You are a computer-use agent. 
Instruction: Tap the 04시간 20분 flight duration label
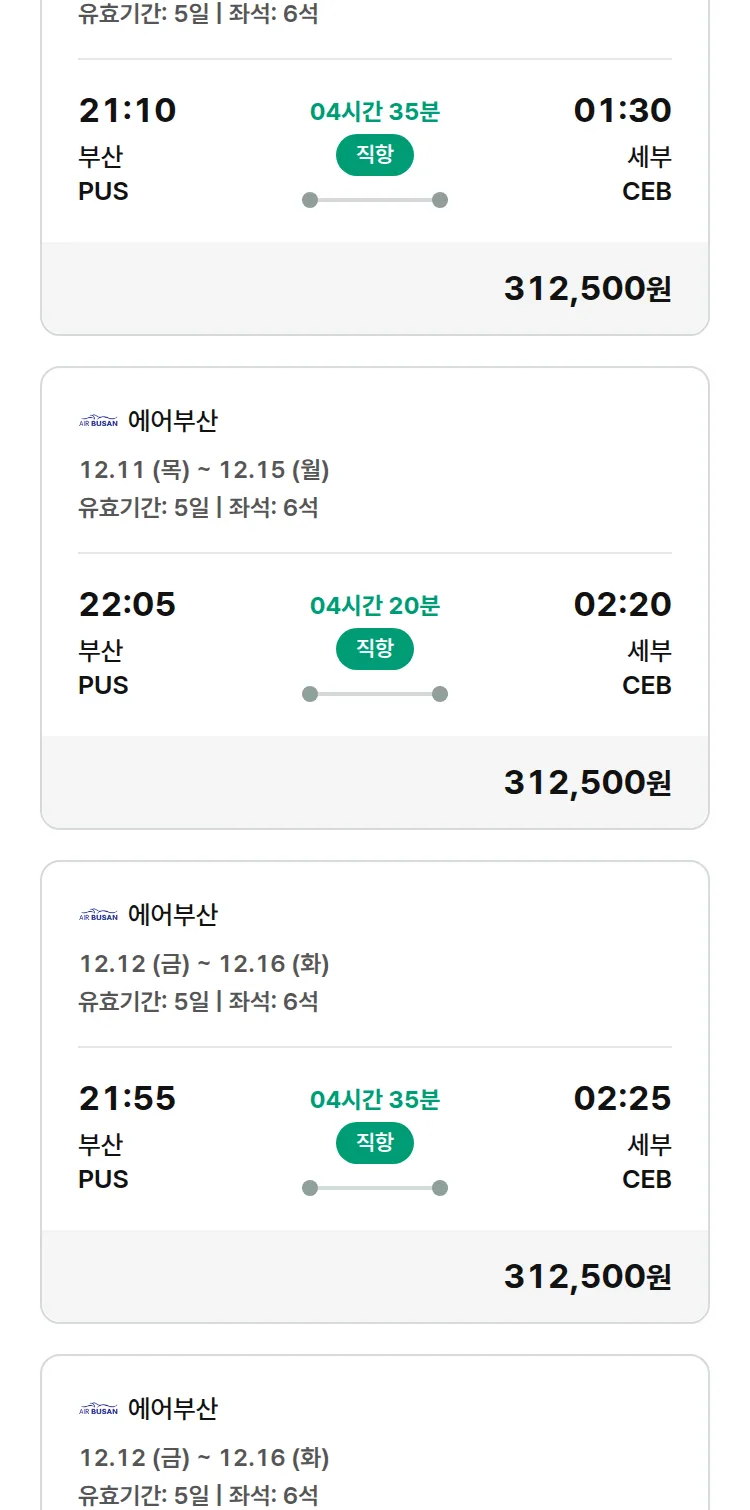[x=374, y=605]
